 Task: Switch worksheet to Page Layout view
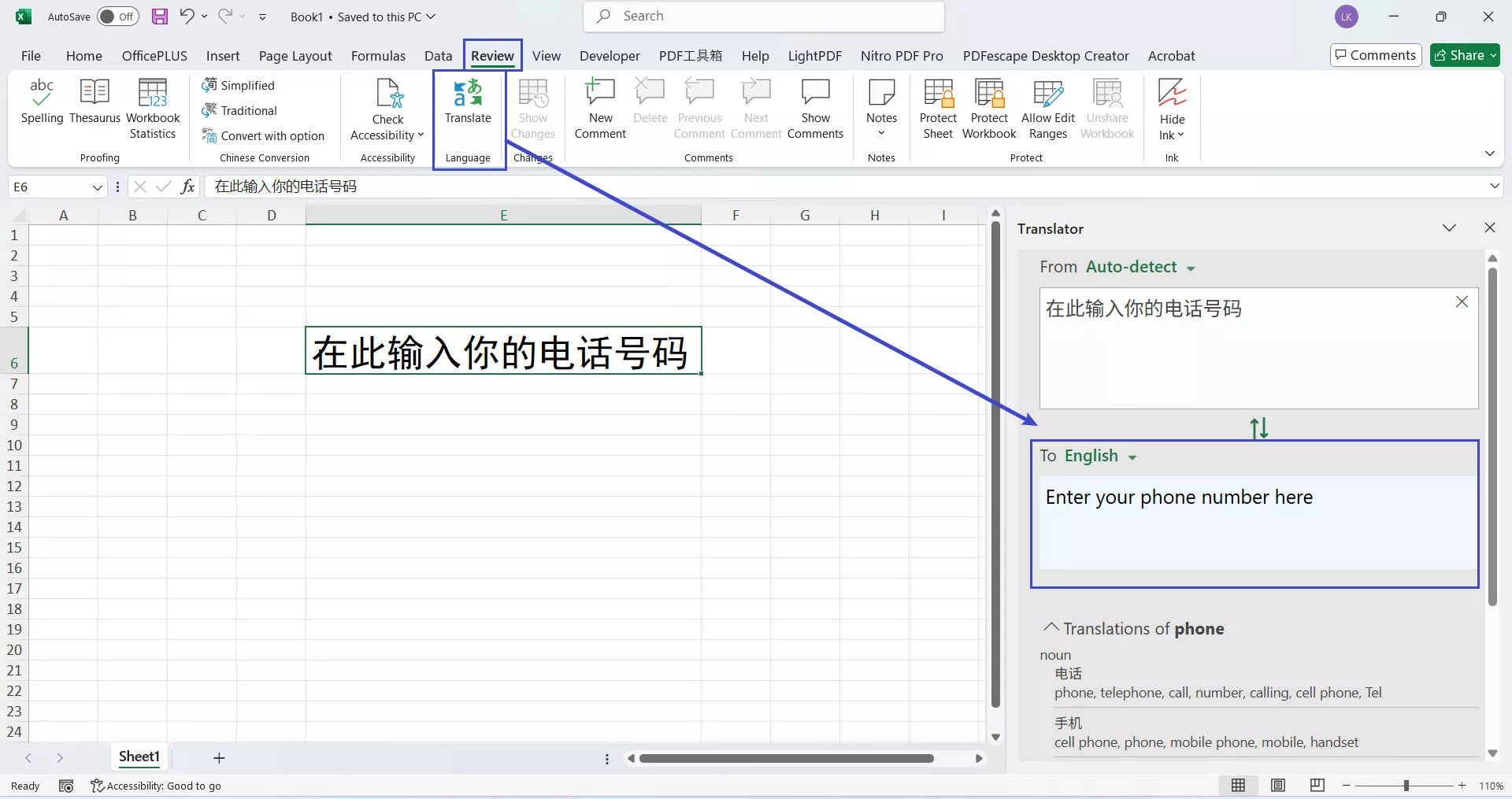(1277, 785)
